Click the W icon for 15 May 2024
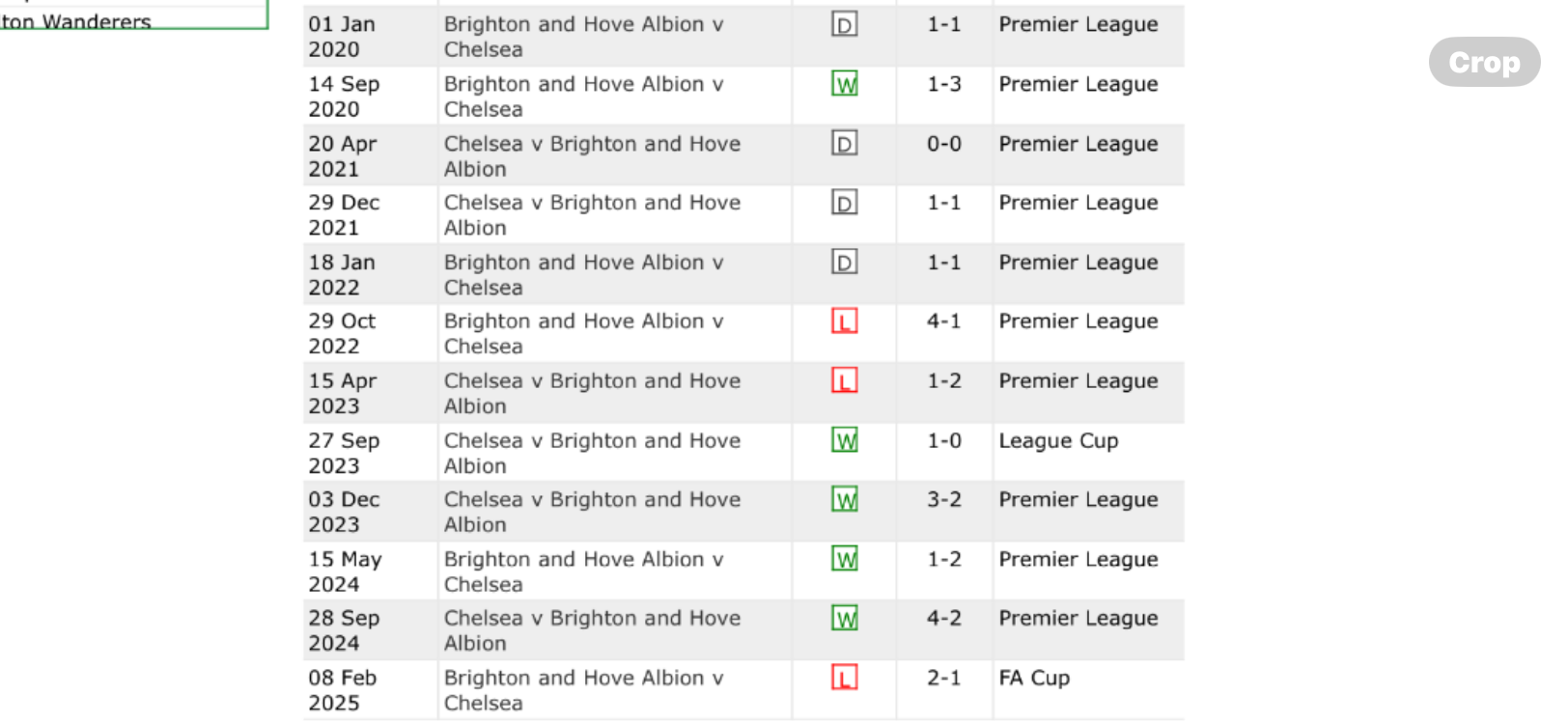 (845, 560)
